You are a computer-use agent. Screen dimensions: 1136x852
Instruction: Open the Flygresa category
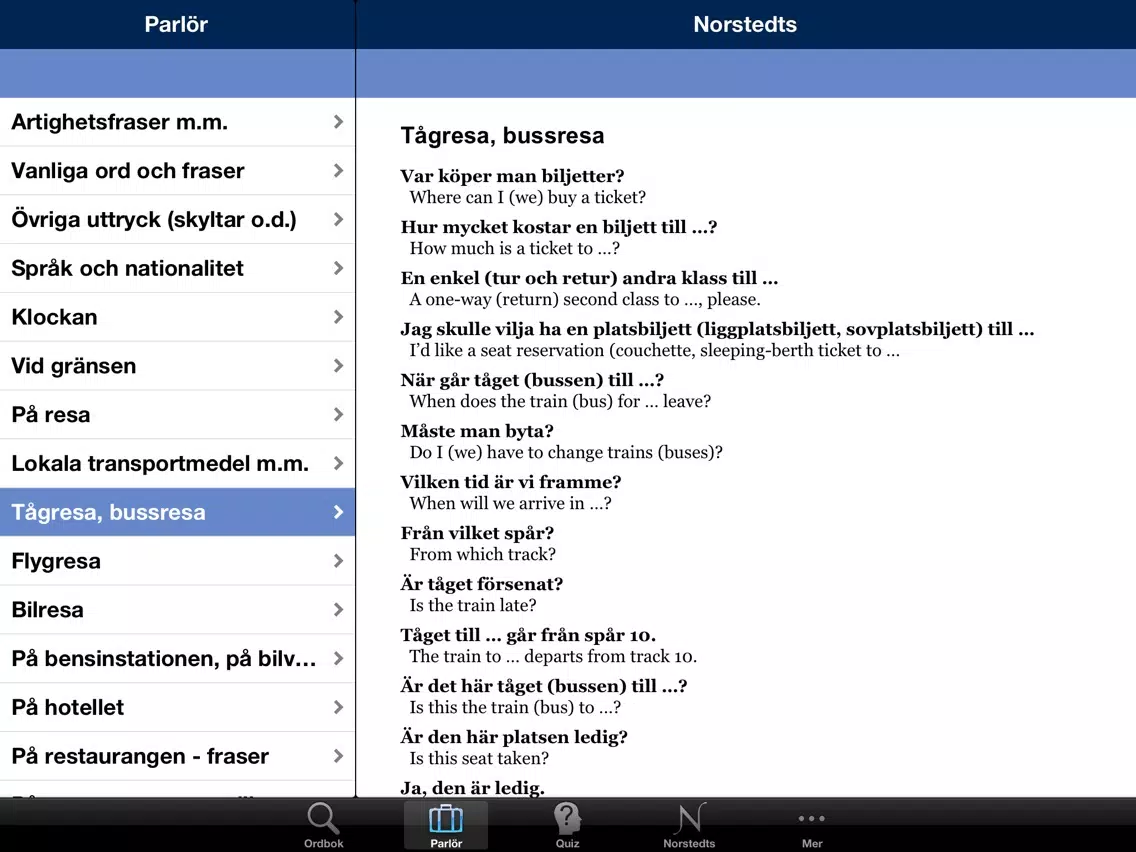pyautogui.click(x=178, y=561)
